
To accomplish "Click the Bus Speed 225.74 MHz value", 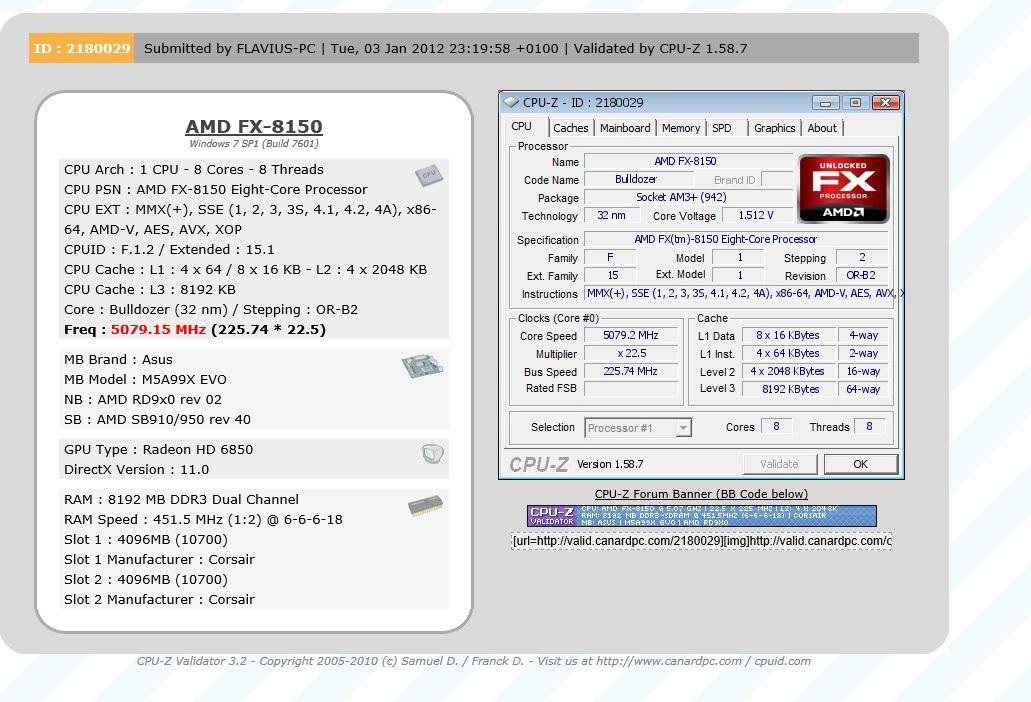I will 631,371.
